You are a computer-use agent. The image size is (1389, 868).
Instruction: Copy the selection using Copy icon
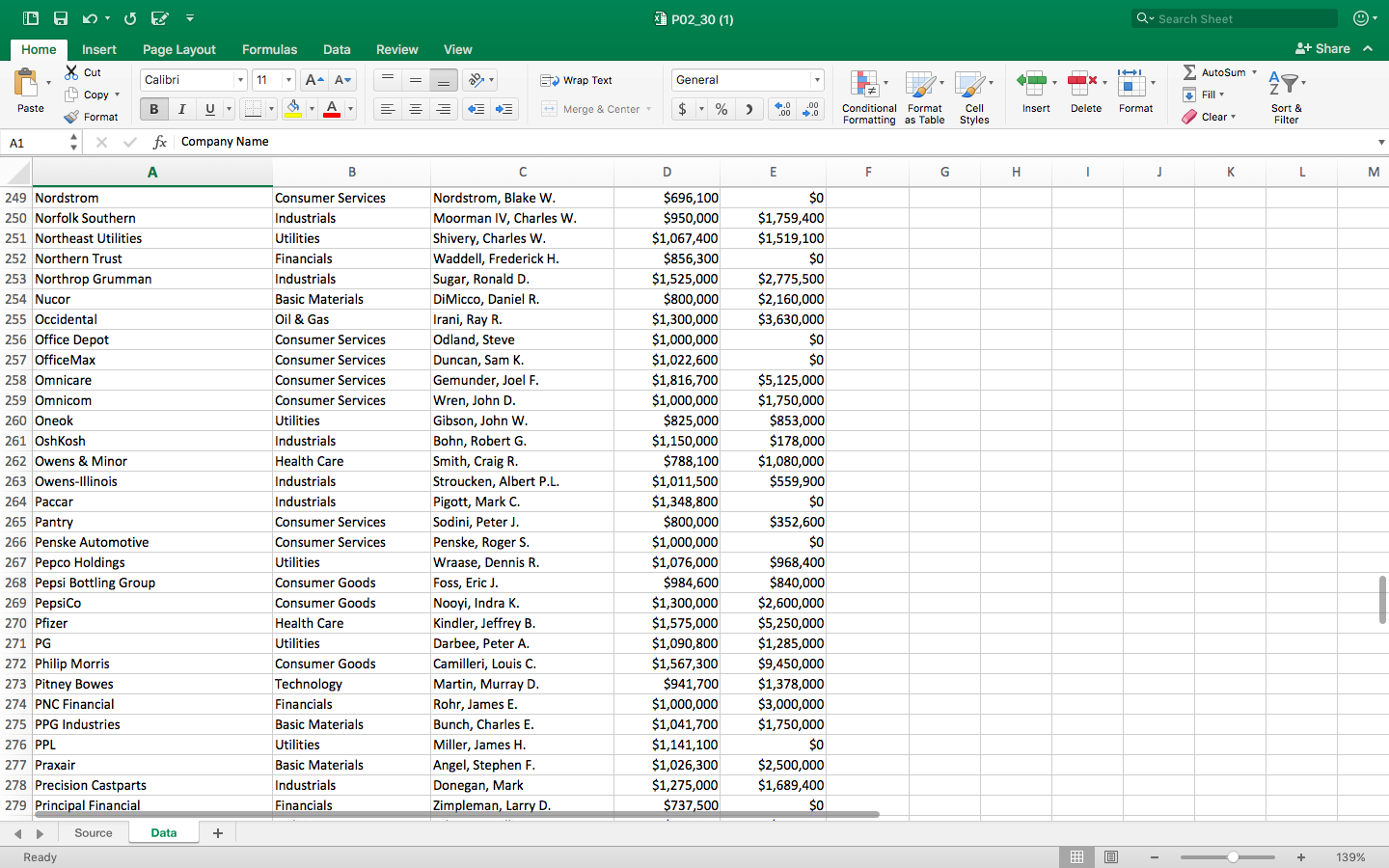[x=72, y=95]
